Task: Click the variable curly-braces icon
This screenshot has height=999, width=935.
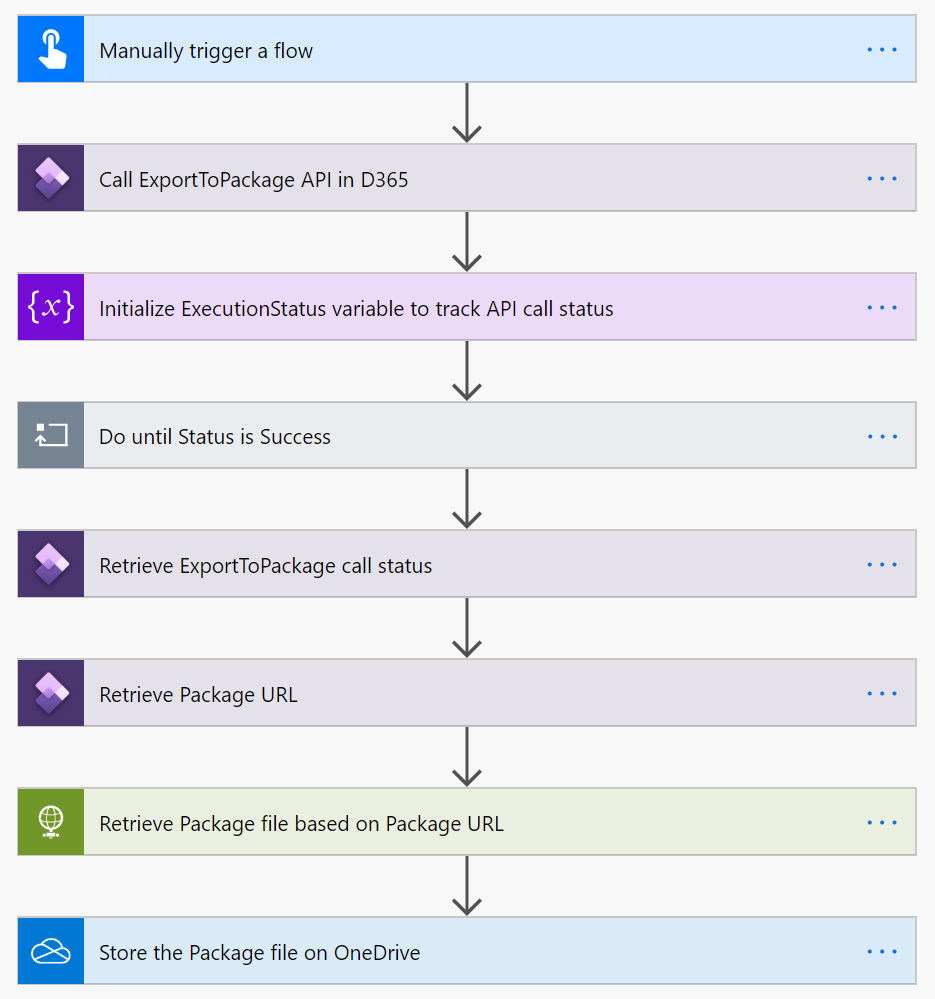Action: click(51, 307)
